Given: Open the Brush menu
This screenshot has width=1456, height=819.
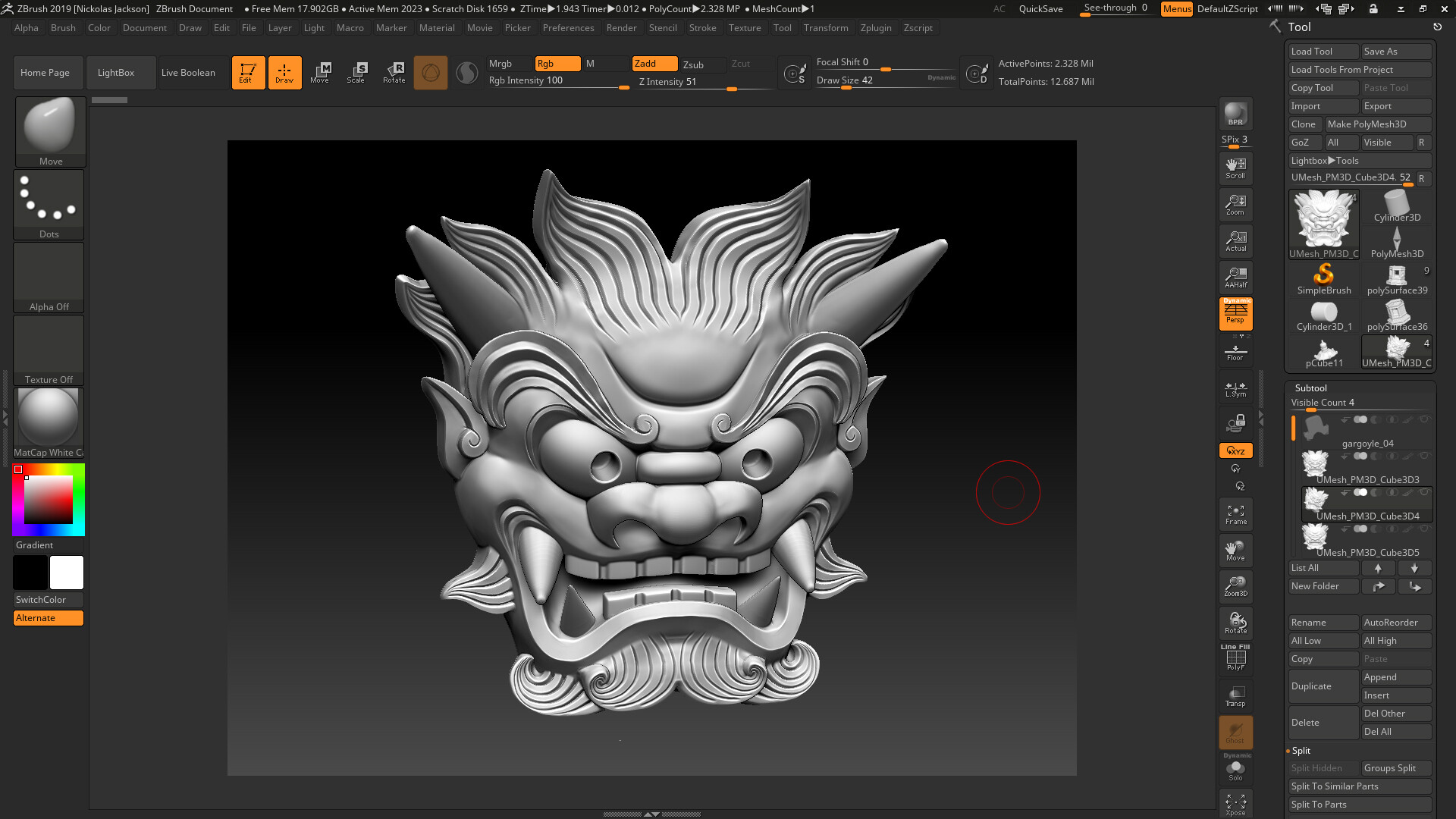Looking at the screenshot, I should [63, 28].
